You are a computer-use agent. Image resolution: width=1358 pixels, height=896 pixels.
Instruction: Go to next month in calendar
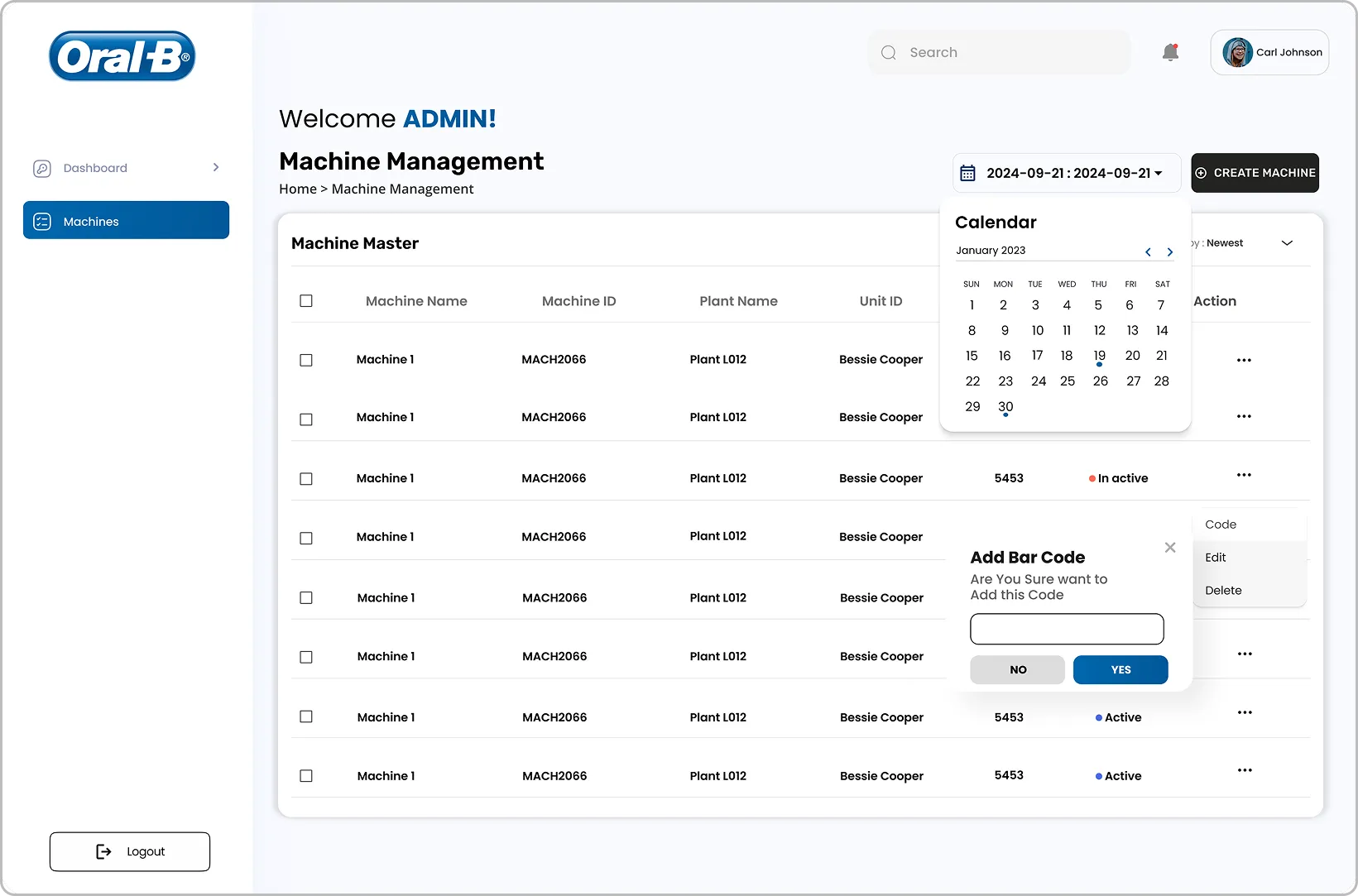pyautogui.click(x=1169, y=252)
